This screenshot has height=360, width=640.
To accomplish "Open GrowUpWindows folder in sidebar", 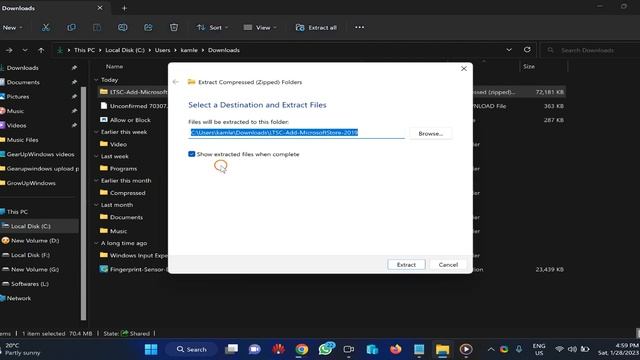I will 31,183.
